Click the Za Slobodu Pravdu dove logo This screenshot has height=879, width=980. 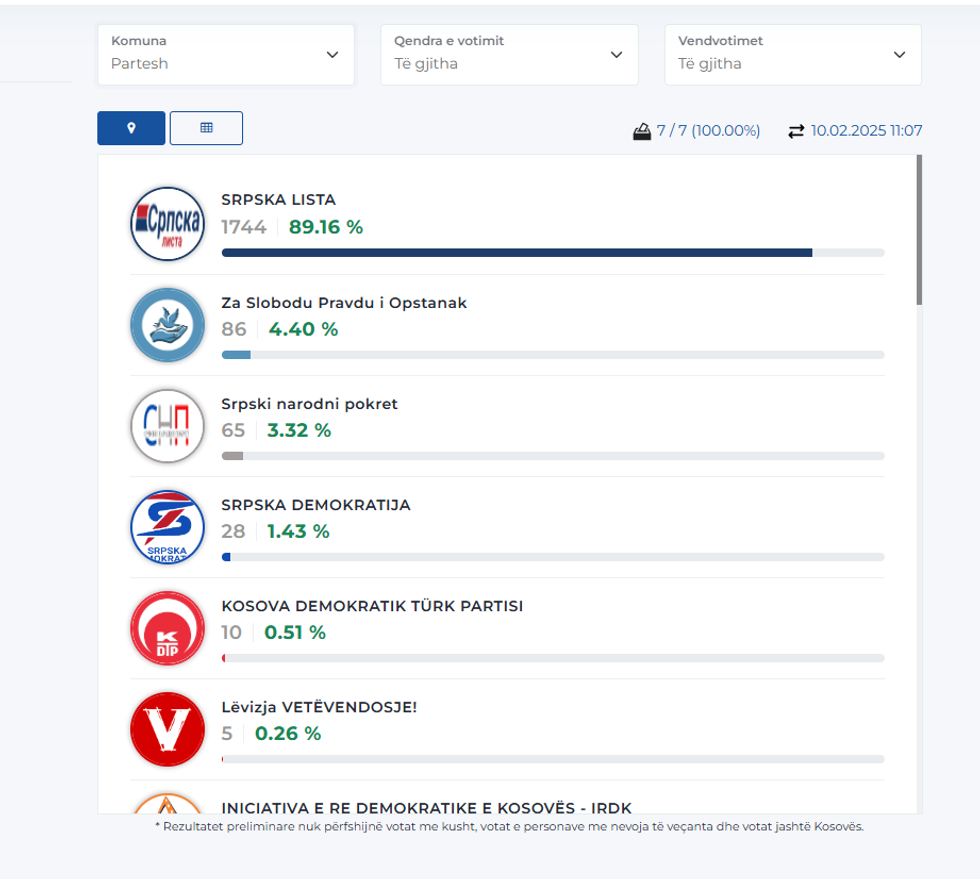(x=167, y=325)
